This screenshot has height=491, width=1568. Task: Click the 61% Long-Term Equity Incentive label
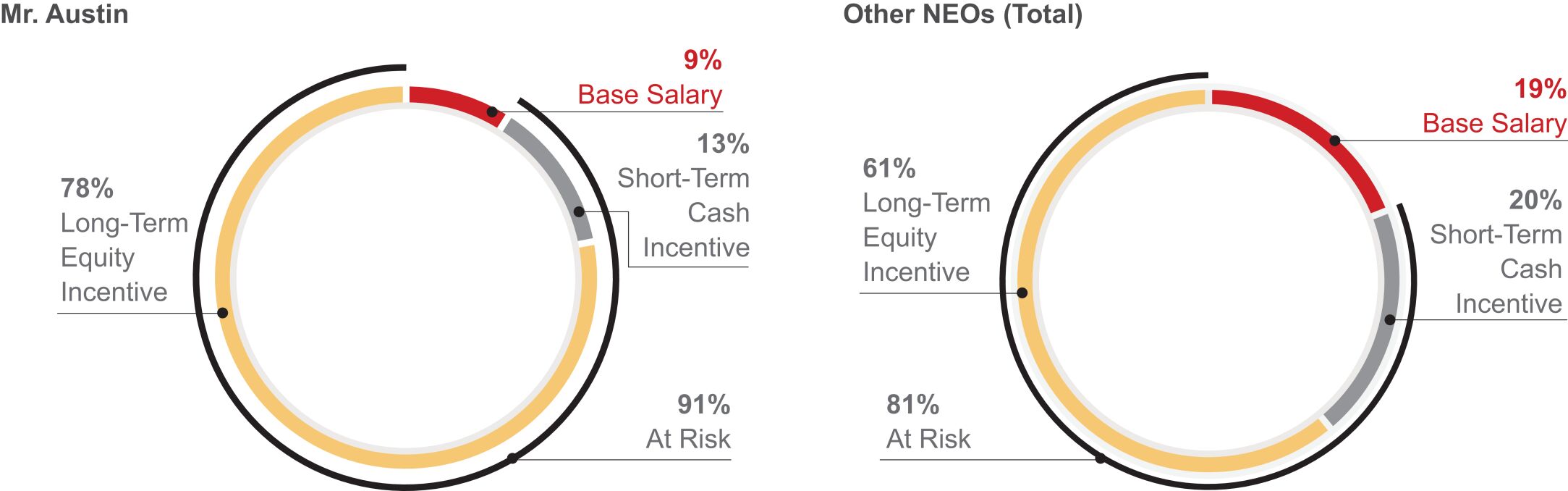click(x=926, y=220)
